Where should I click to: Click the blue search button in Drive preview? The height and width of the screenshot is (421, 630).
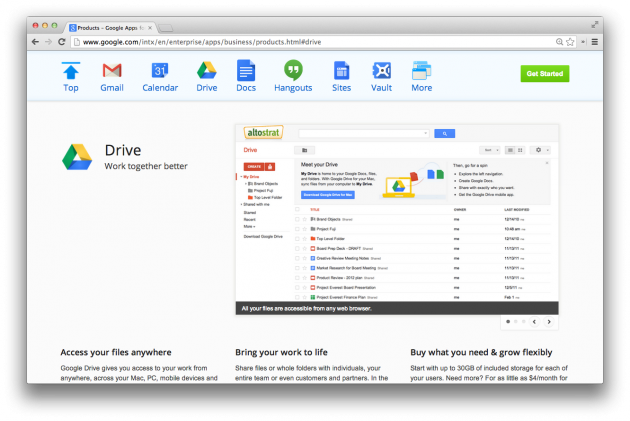point(444,133)
